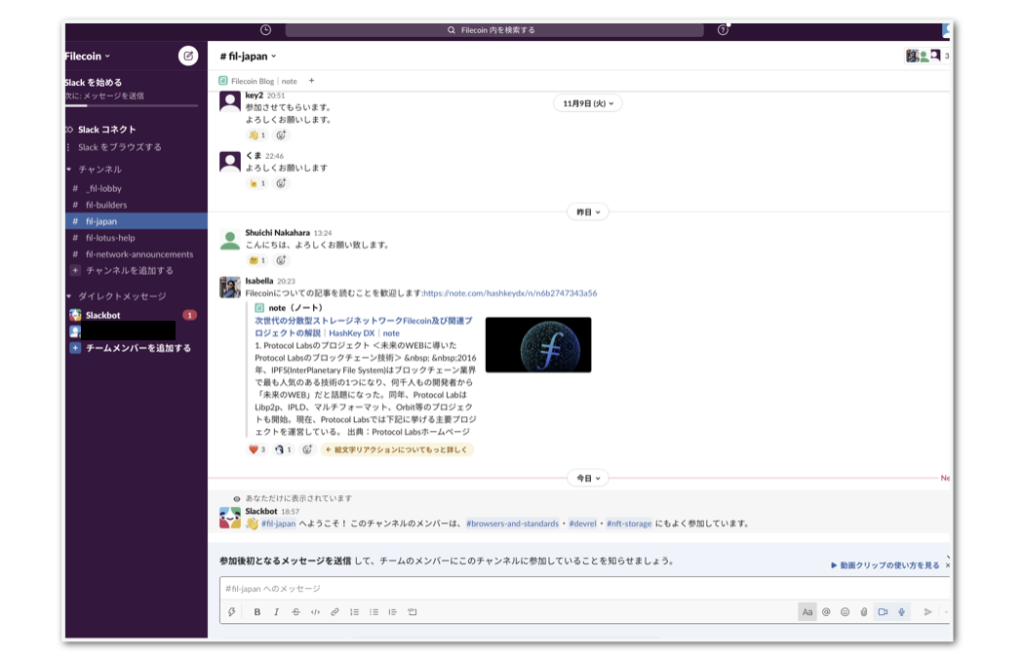Open the 今日 date dropdown

pyautogui.click(x=588, y=478)
